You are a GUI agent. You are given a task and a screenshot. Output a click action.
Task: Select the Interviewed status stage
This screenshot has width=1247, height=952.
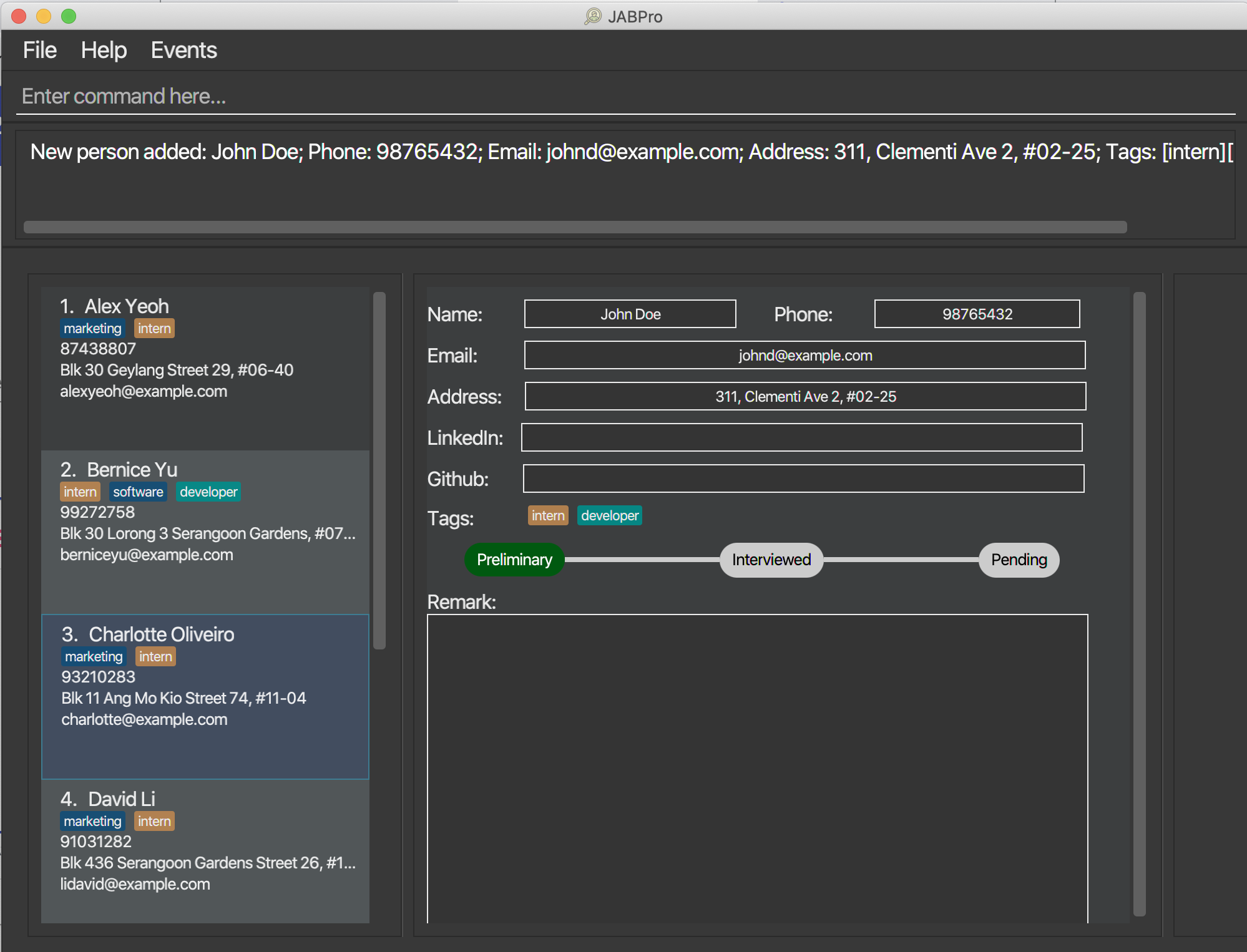tap(771, 560)
